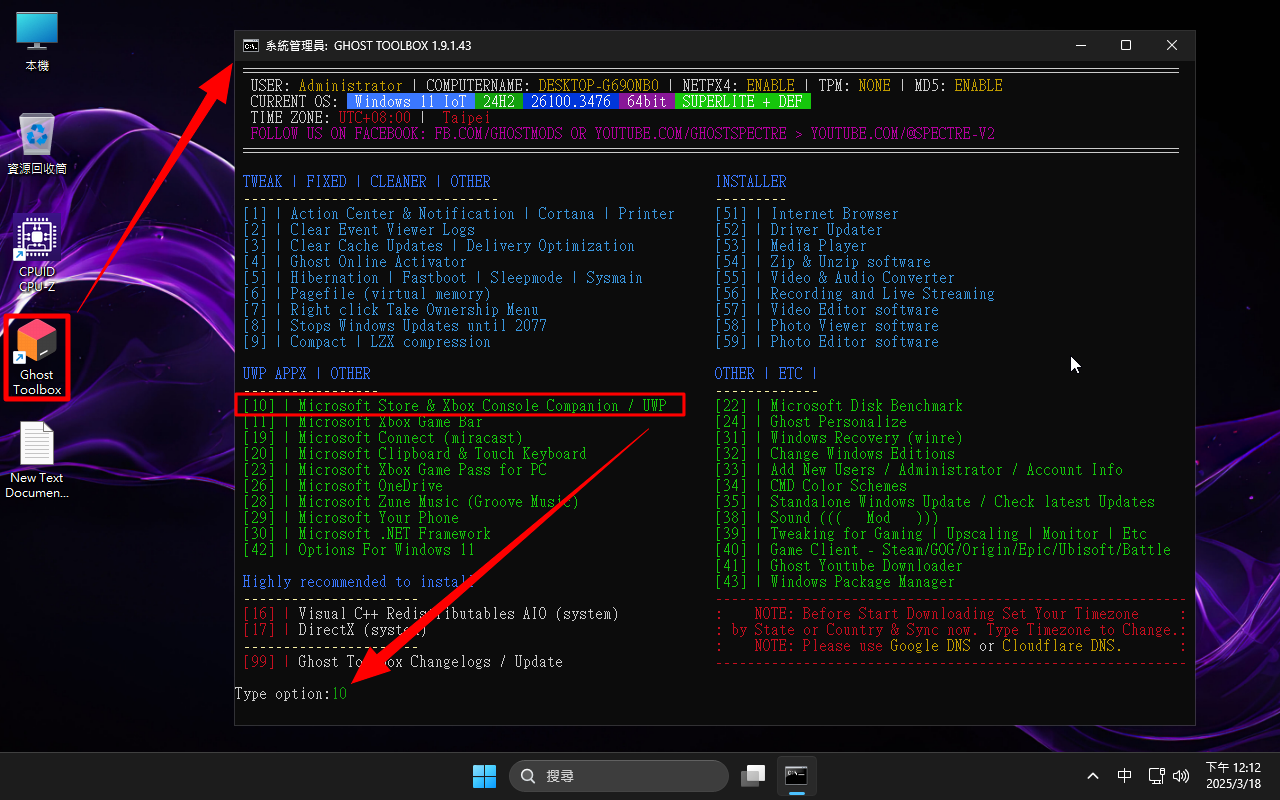Click option [42] Options For Windows 11

point(359,550)
